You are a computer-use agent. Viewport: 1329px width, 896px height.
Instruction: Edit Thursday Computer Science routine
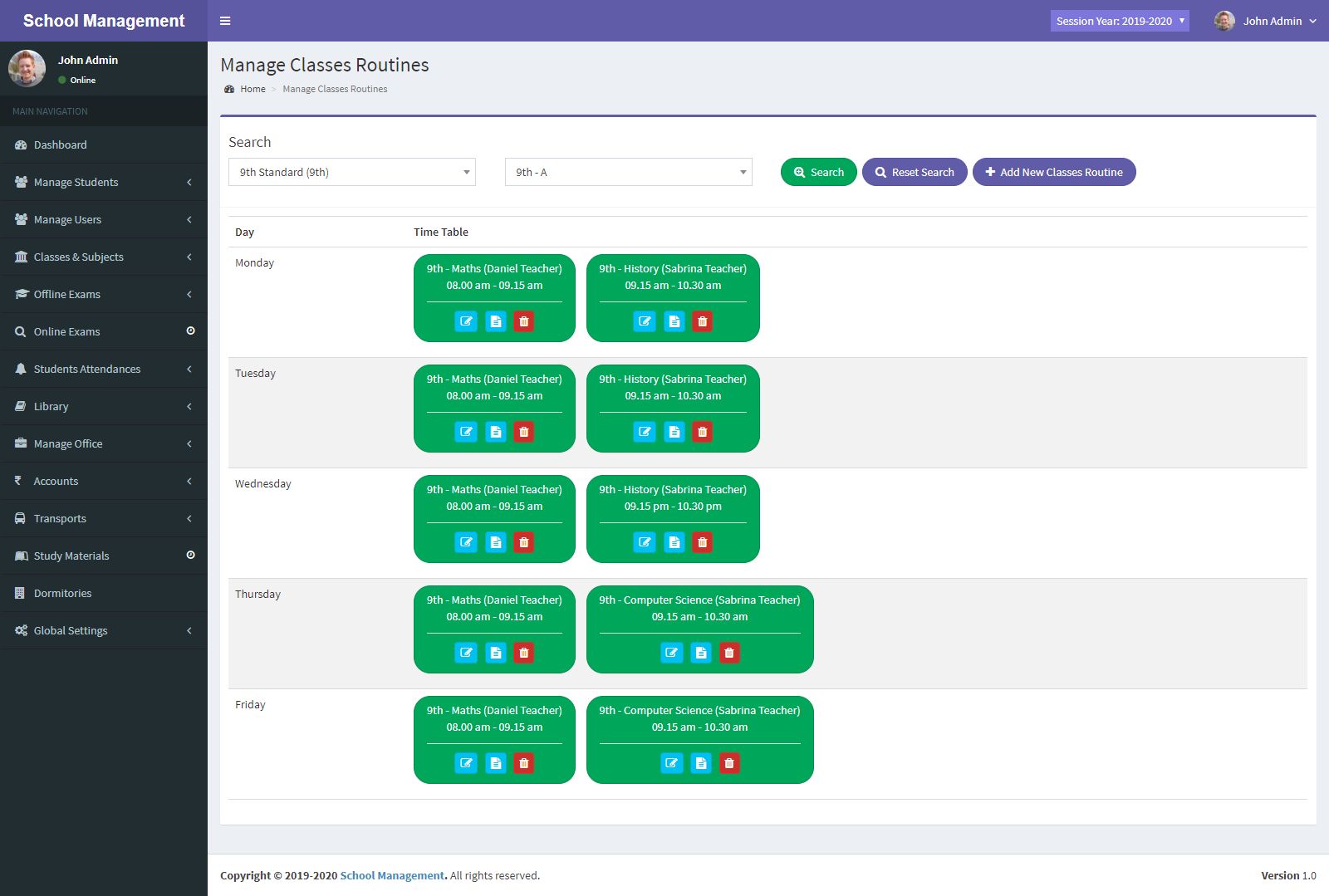671,653
